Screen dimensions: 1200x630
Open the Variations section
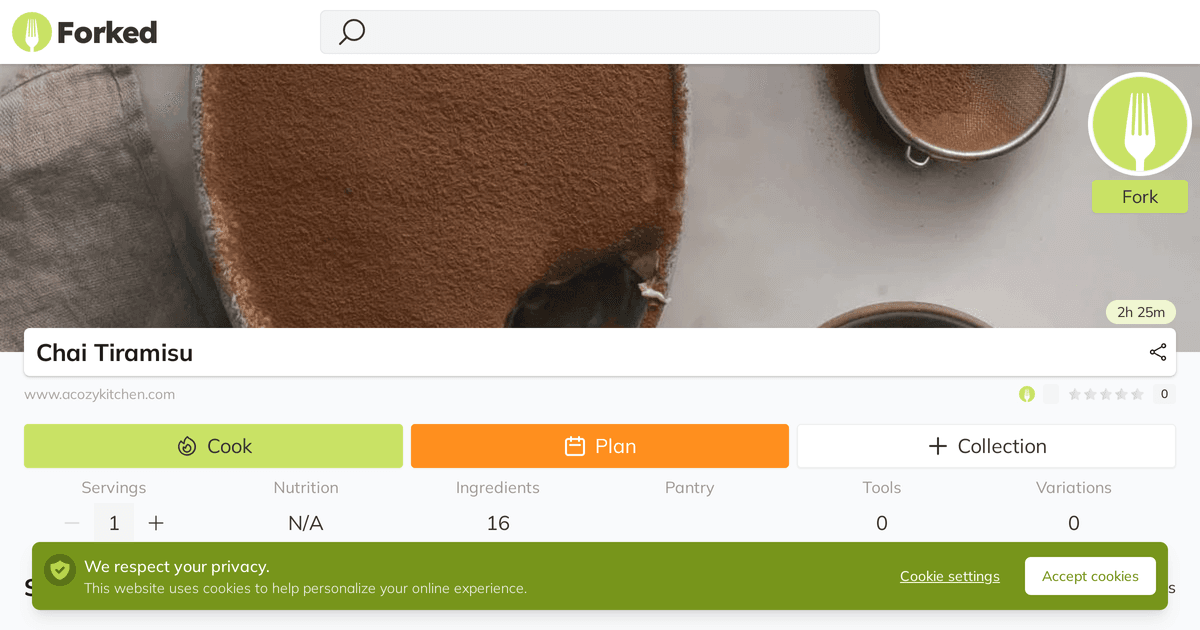pos(1074,506)
